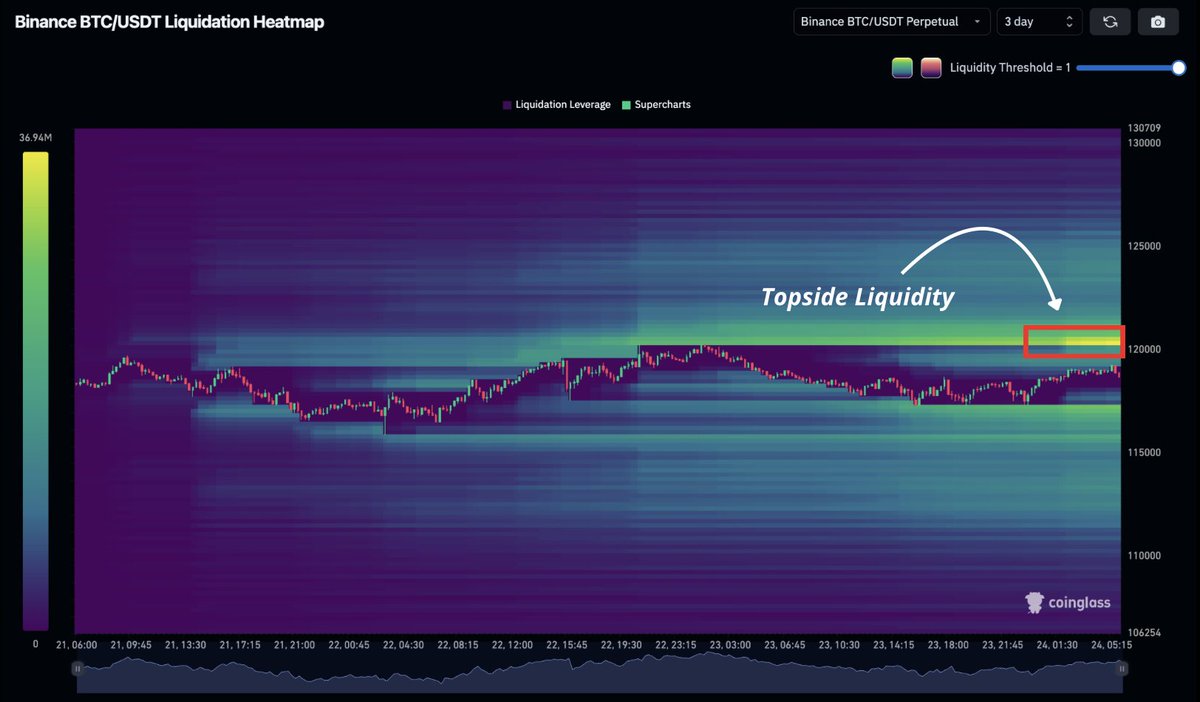Click the Liquidity Threshold slider handle
This screenshot has width=1200, height=702.
coord(1178,68)
